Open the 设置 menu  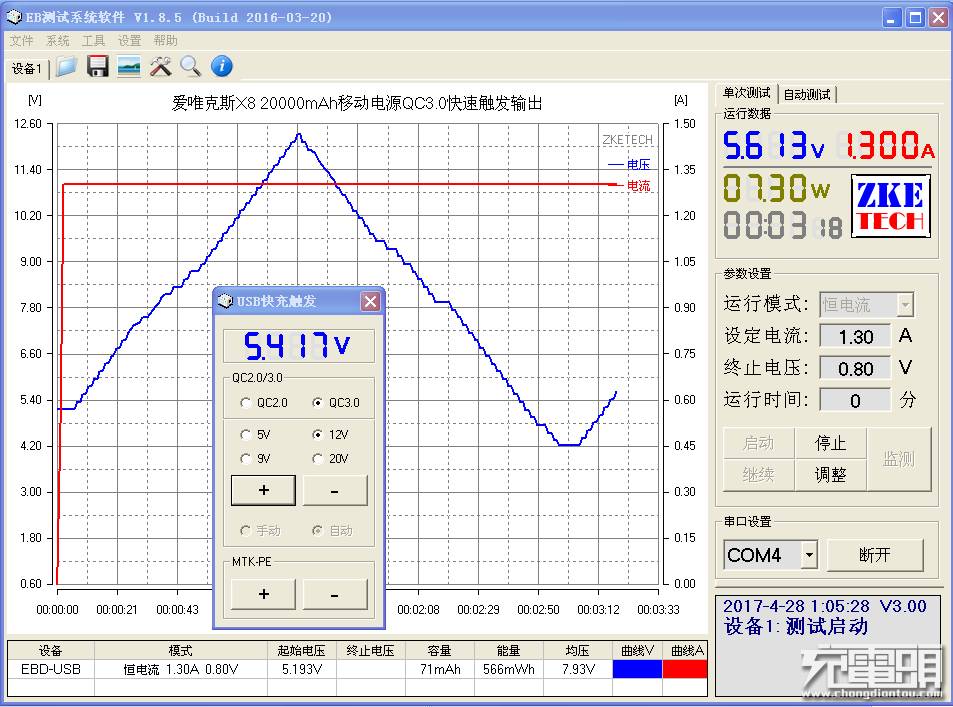click(129, 41)
